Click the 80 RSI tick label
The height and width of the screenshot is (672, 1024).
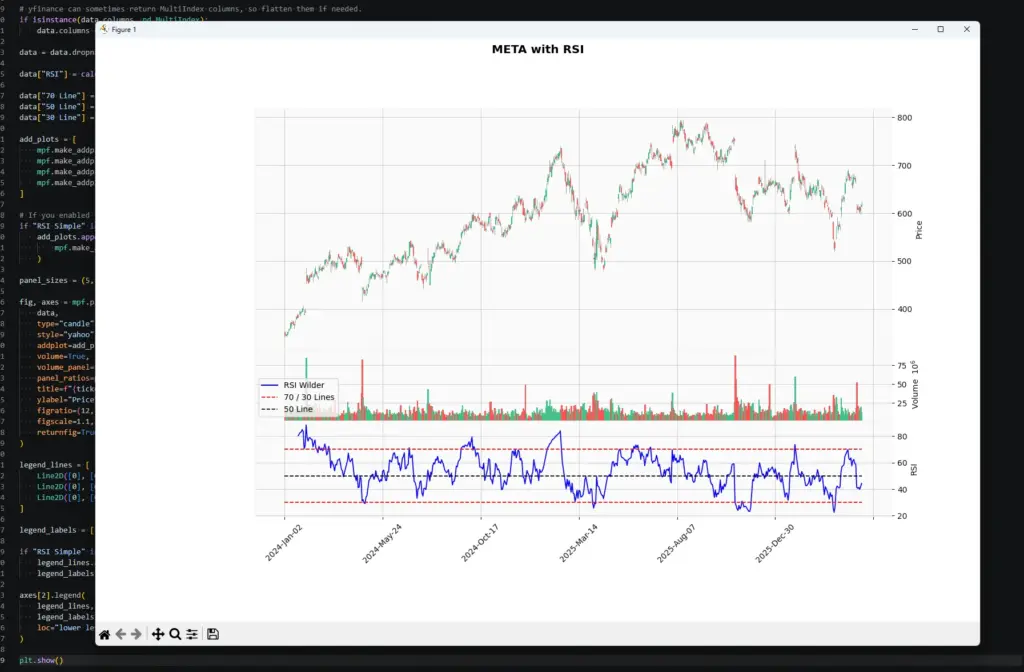[x=902, y=437]
